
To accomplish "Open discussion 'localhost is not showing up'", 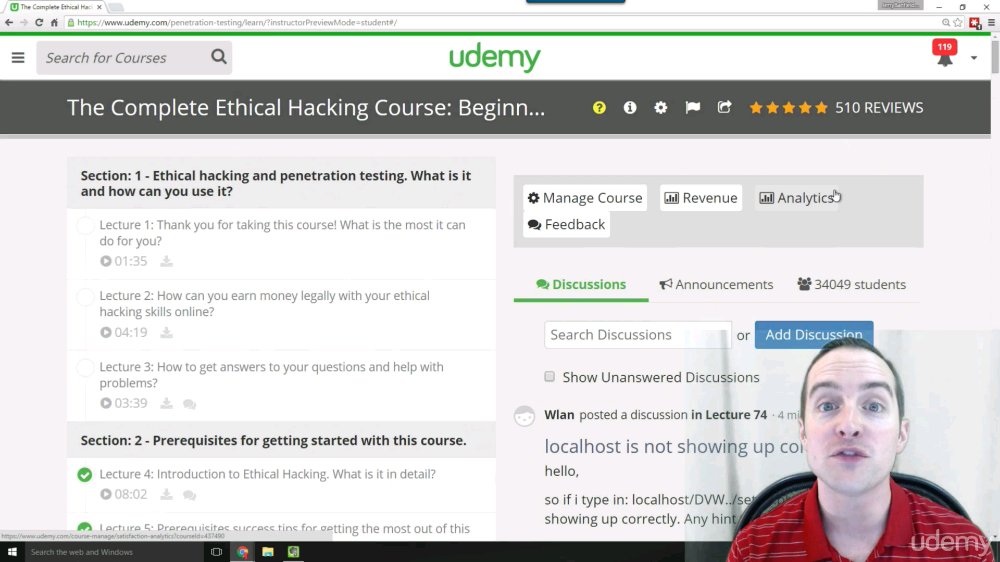I will tap(674, 447).
